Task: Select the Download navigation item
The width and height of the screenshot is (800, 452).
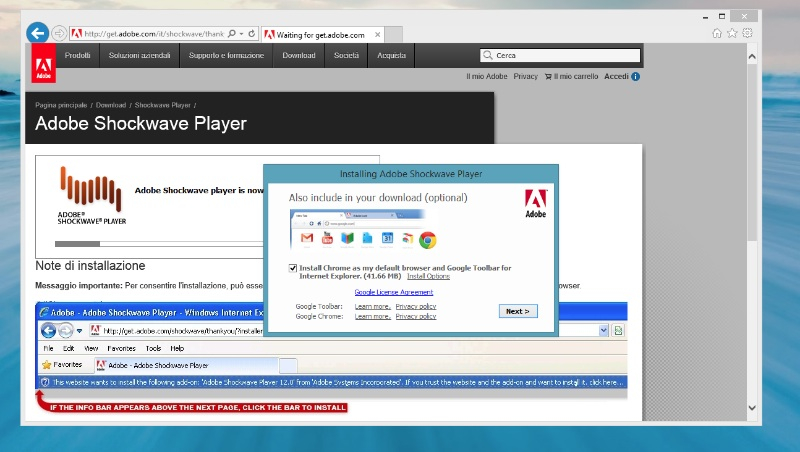Action: [x=299, y=56]
